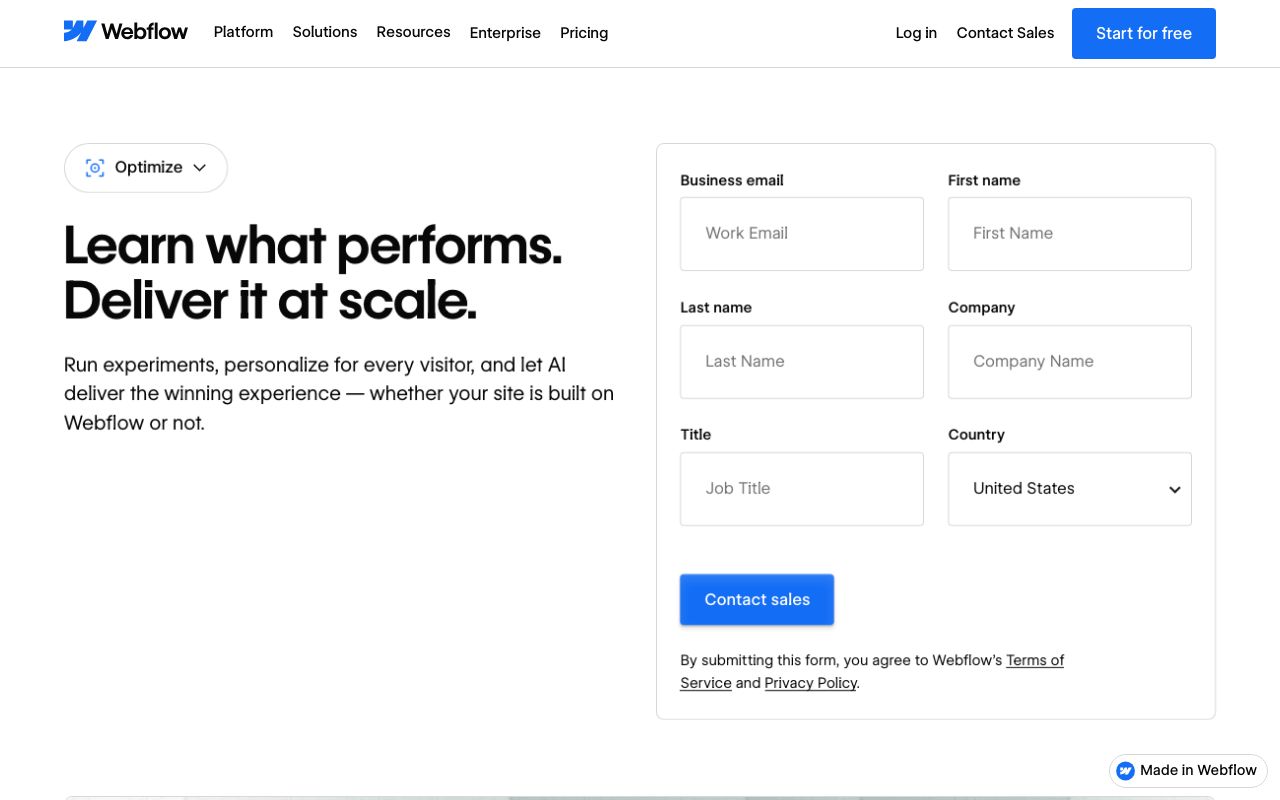The width and height of the screenshot is (1280, 800).
Task: Focus the Job Title input field
Action: click(802, 489)
